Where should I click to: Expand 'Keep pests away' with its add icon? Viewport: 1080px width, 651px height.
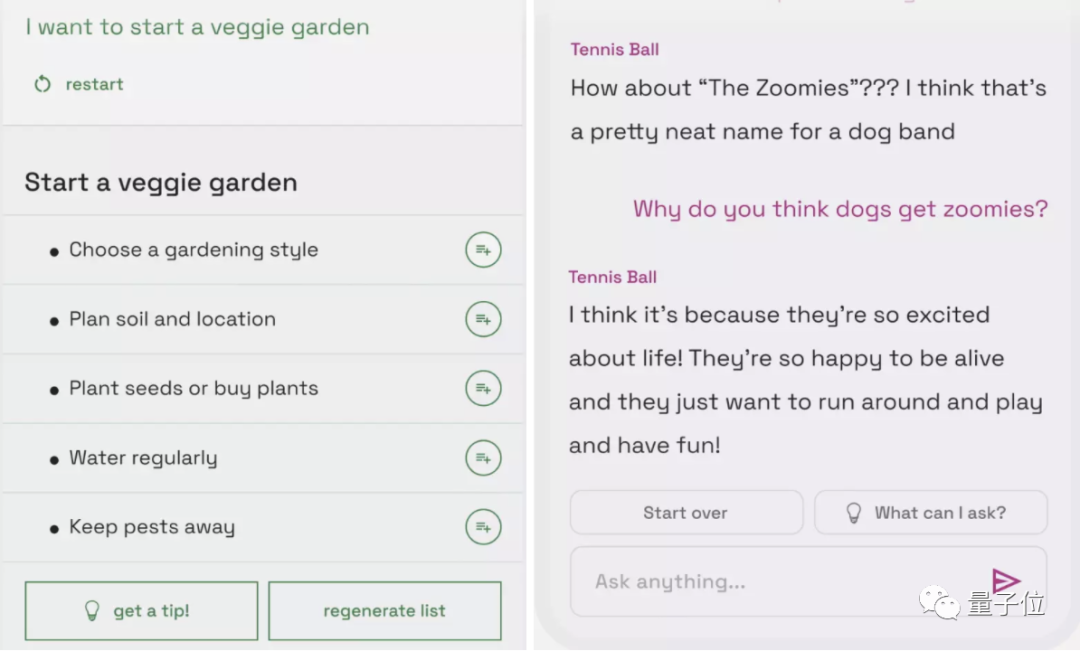483,527
